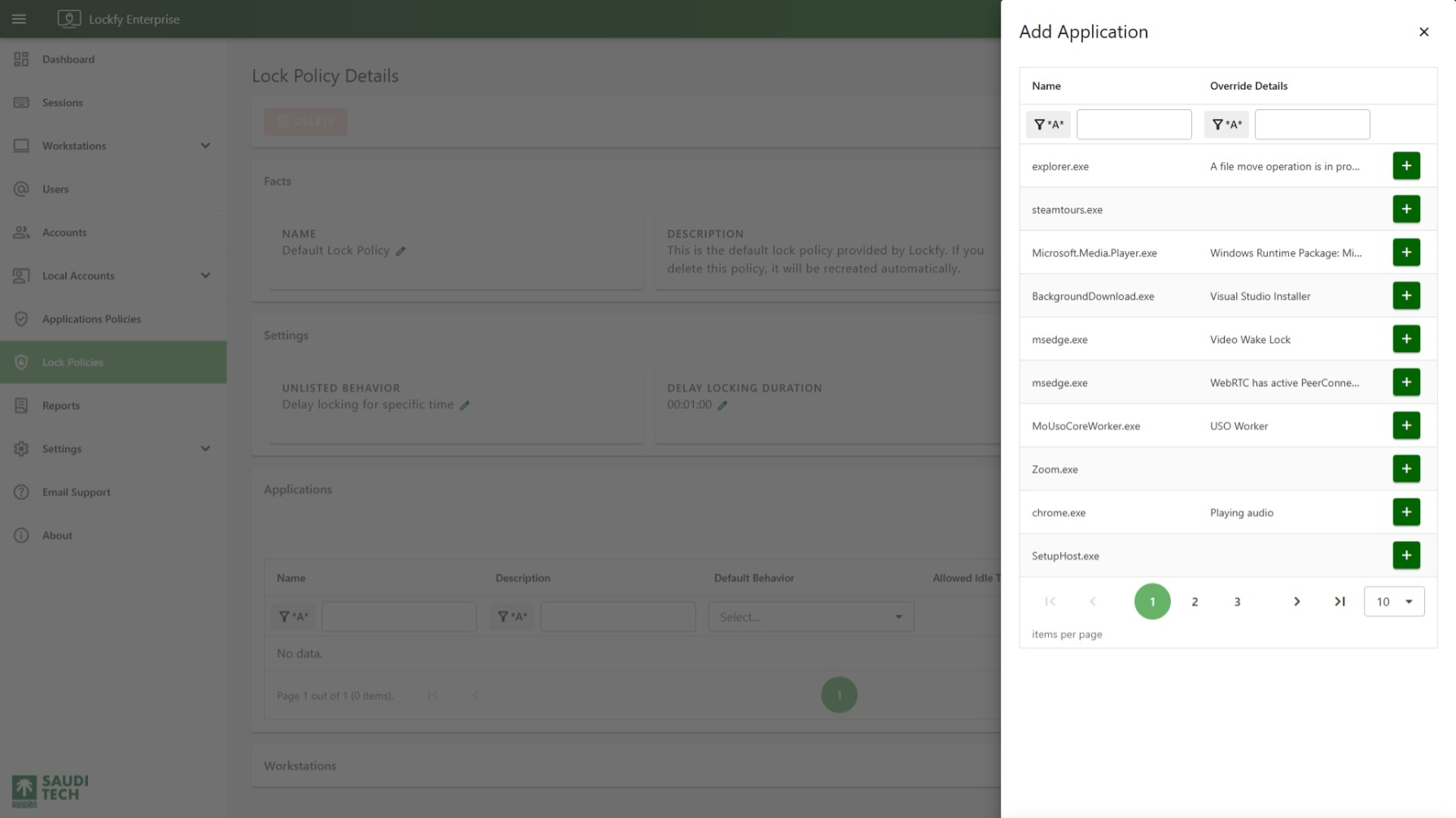The height and width of the screenshot is (818, 1456).
Task: Add Microsoft.Media.Player.exe via plus button
Action: pos(1406,252)
